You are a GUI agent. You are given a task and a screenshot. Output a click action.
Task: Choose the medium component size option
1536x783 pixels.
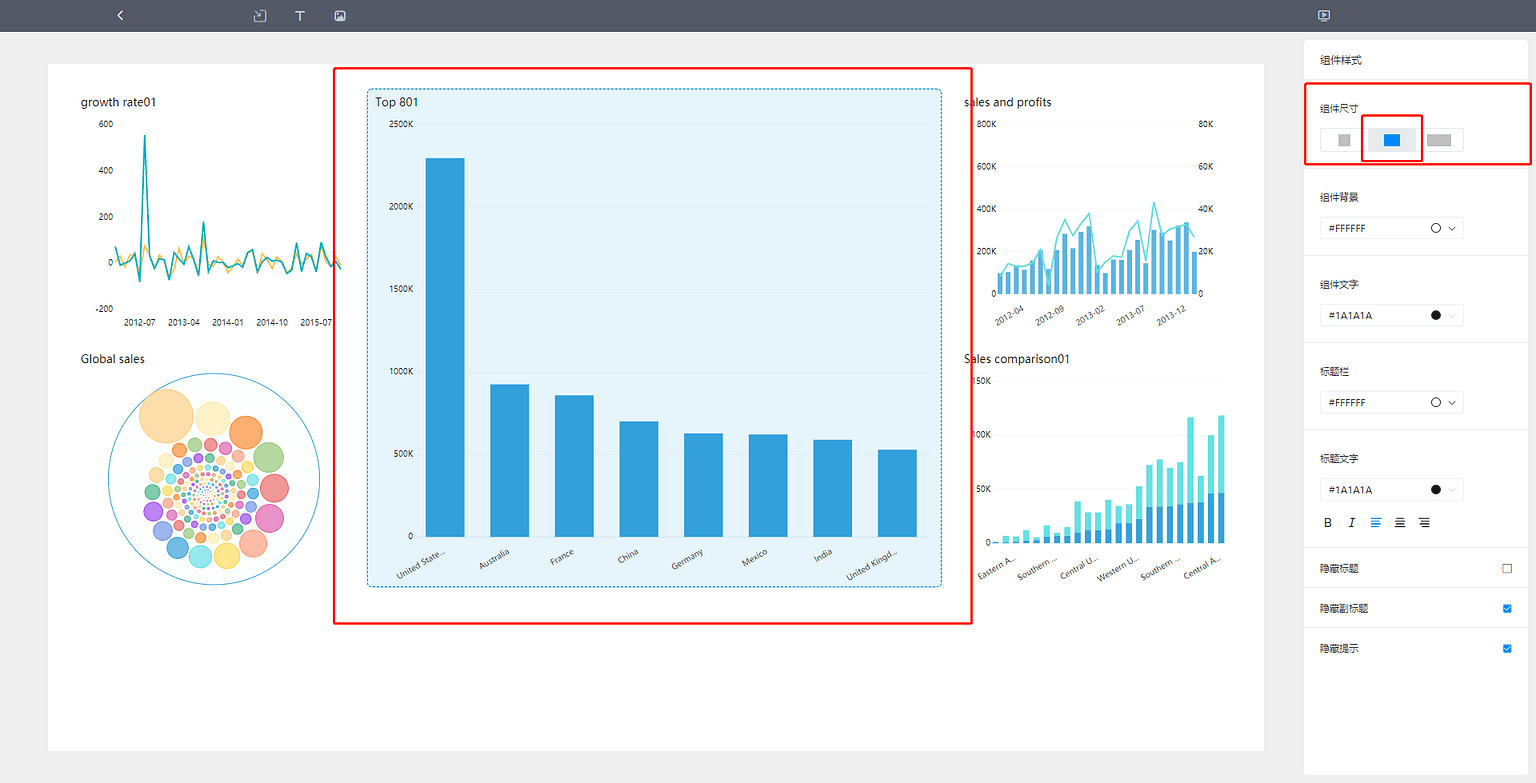click(1392, 140)
